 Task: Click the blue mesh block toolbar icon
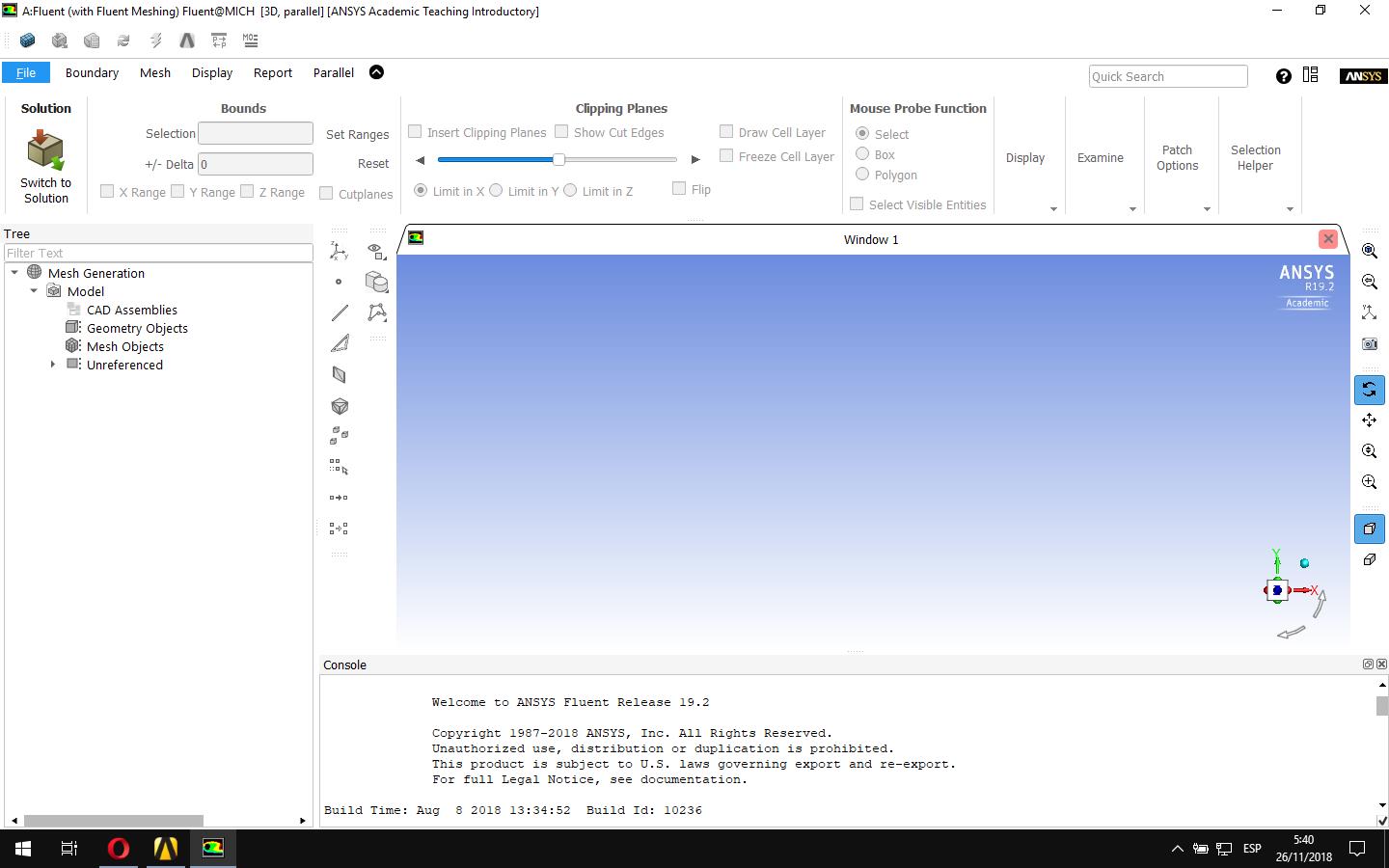(27, 41)
